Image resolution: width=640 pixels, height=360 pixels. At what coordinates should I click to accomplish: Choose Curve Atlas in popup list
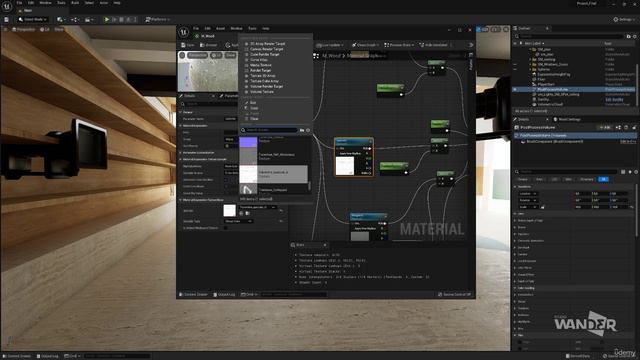pos(259,60)
